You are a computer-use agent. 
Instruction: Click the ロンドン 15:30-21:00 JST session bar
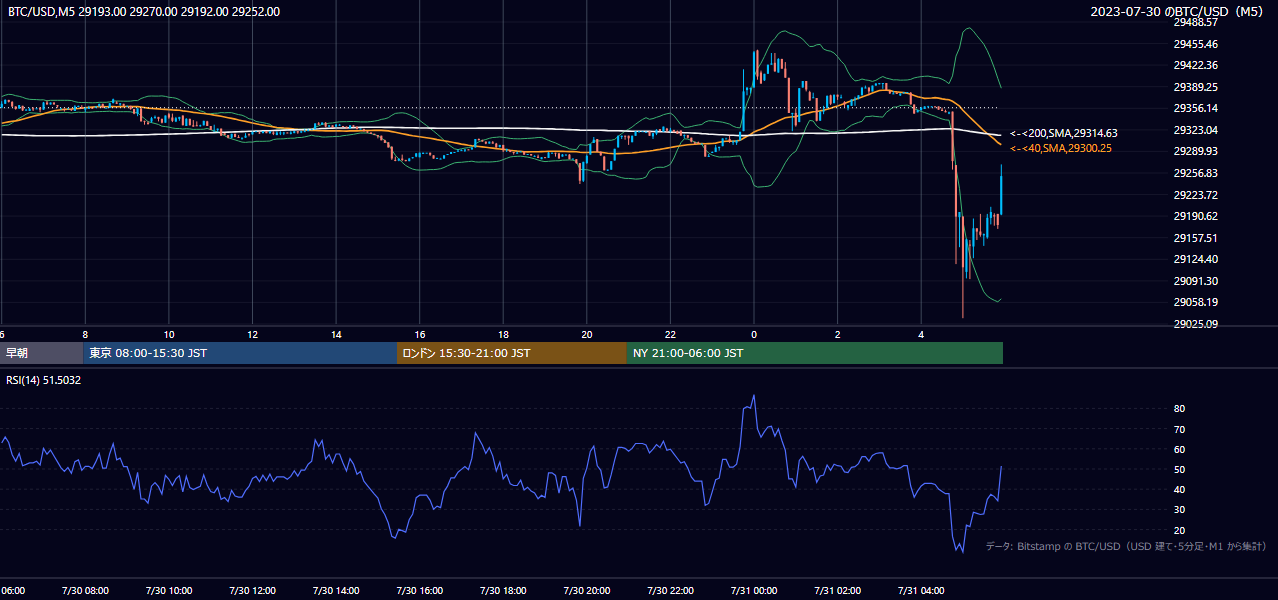coord(512,353)
